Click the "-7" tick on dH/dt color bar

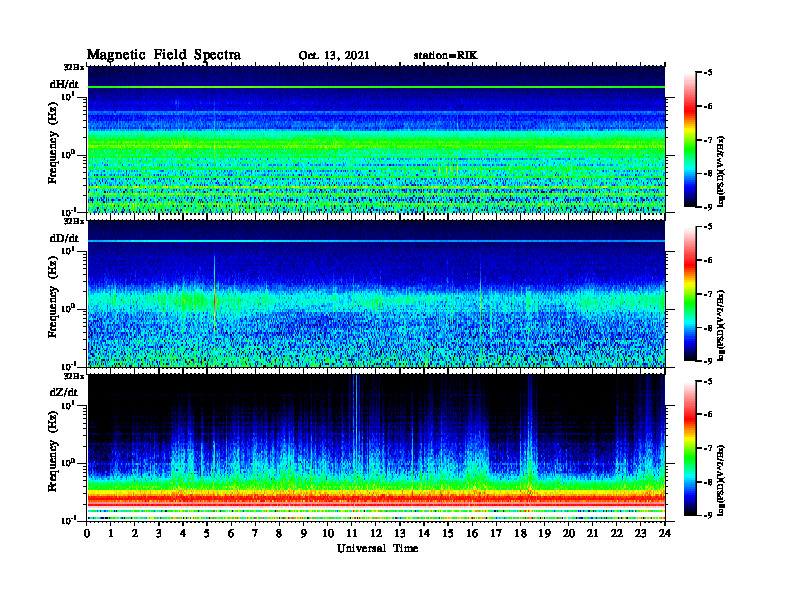tap(708, 140)
